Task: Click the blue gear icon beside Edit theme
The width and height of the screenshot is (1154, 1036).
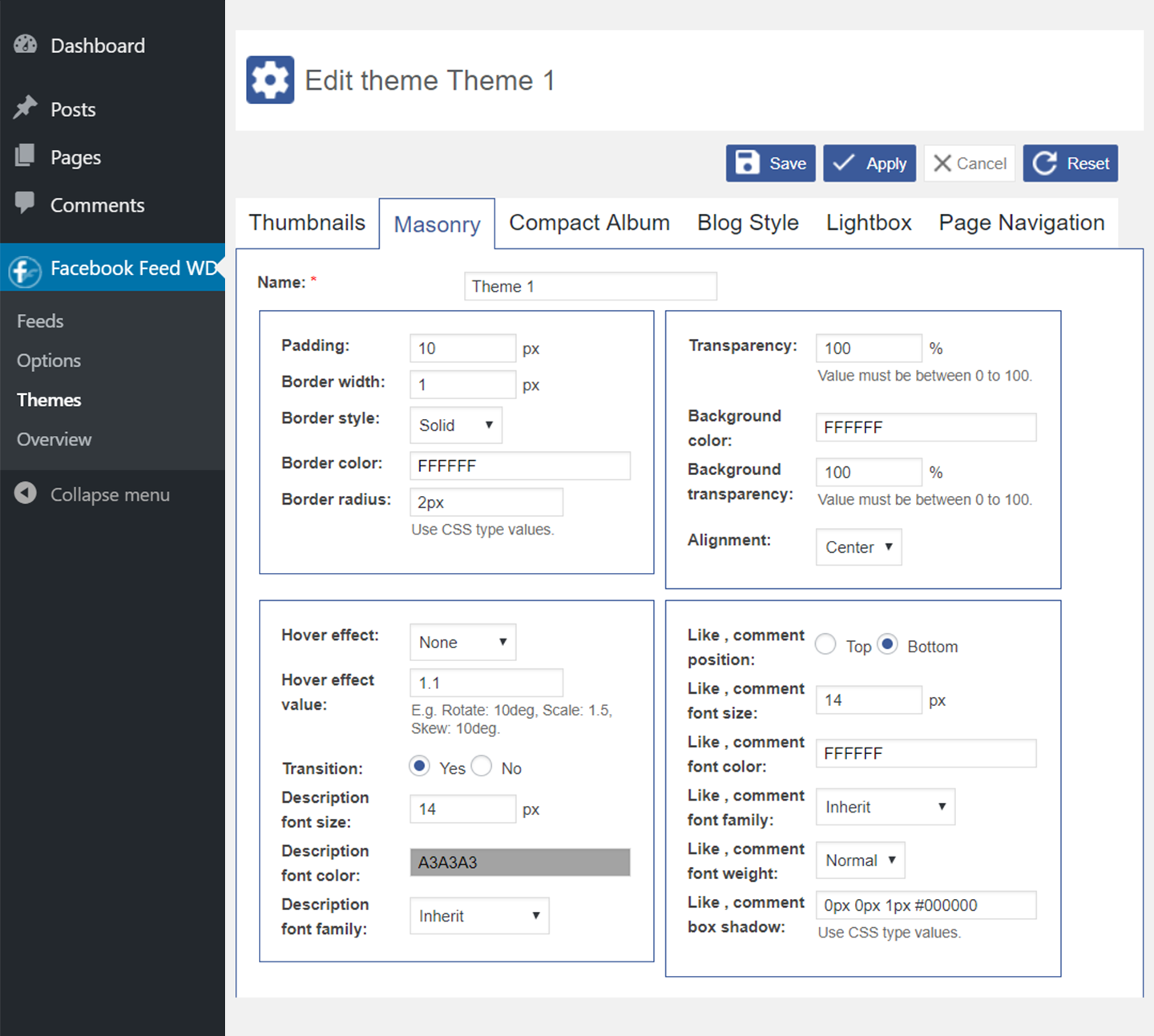Action: click(x=270, y=80)
